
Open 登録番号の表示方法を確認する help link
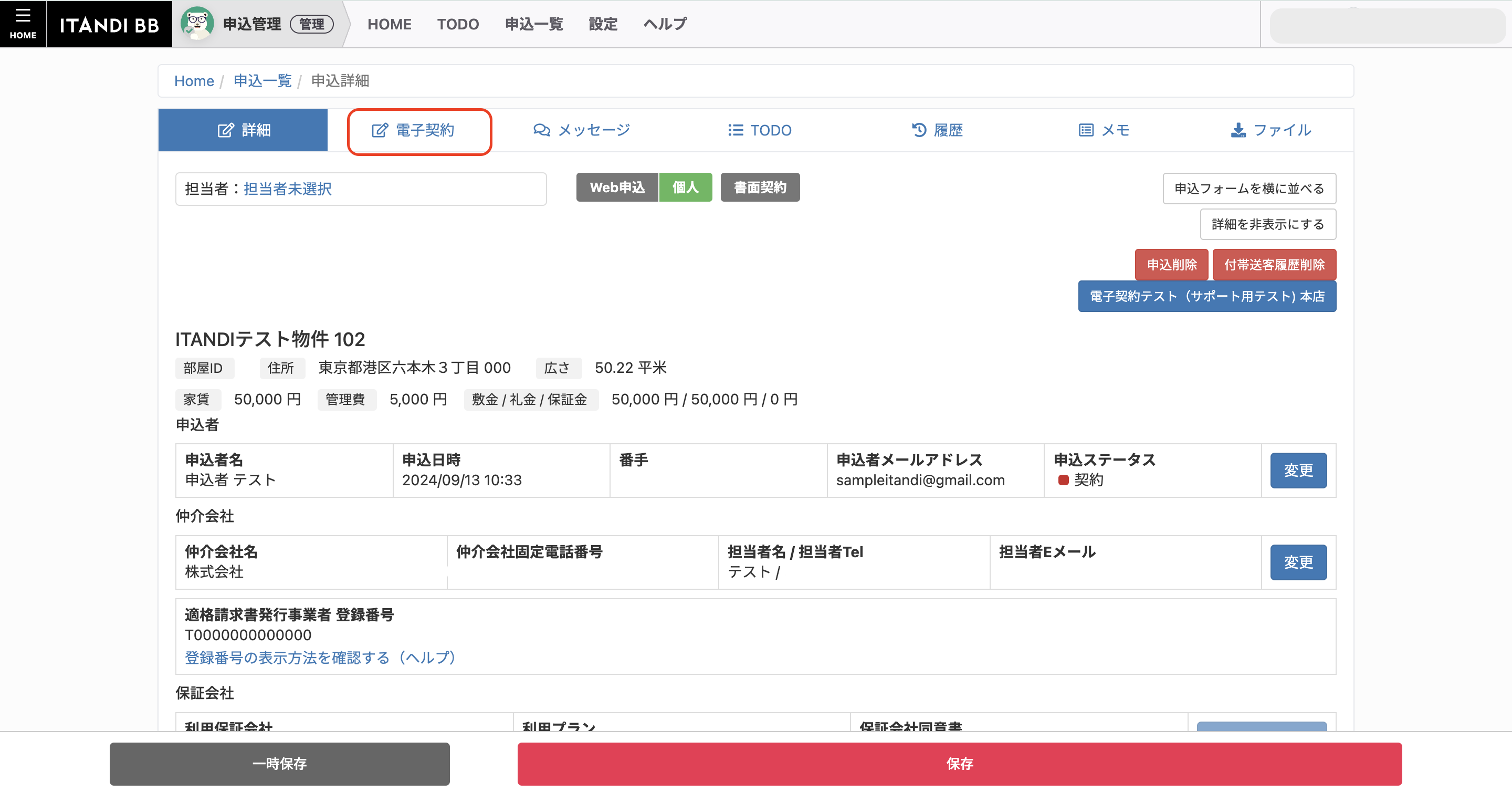click(320, 658)
